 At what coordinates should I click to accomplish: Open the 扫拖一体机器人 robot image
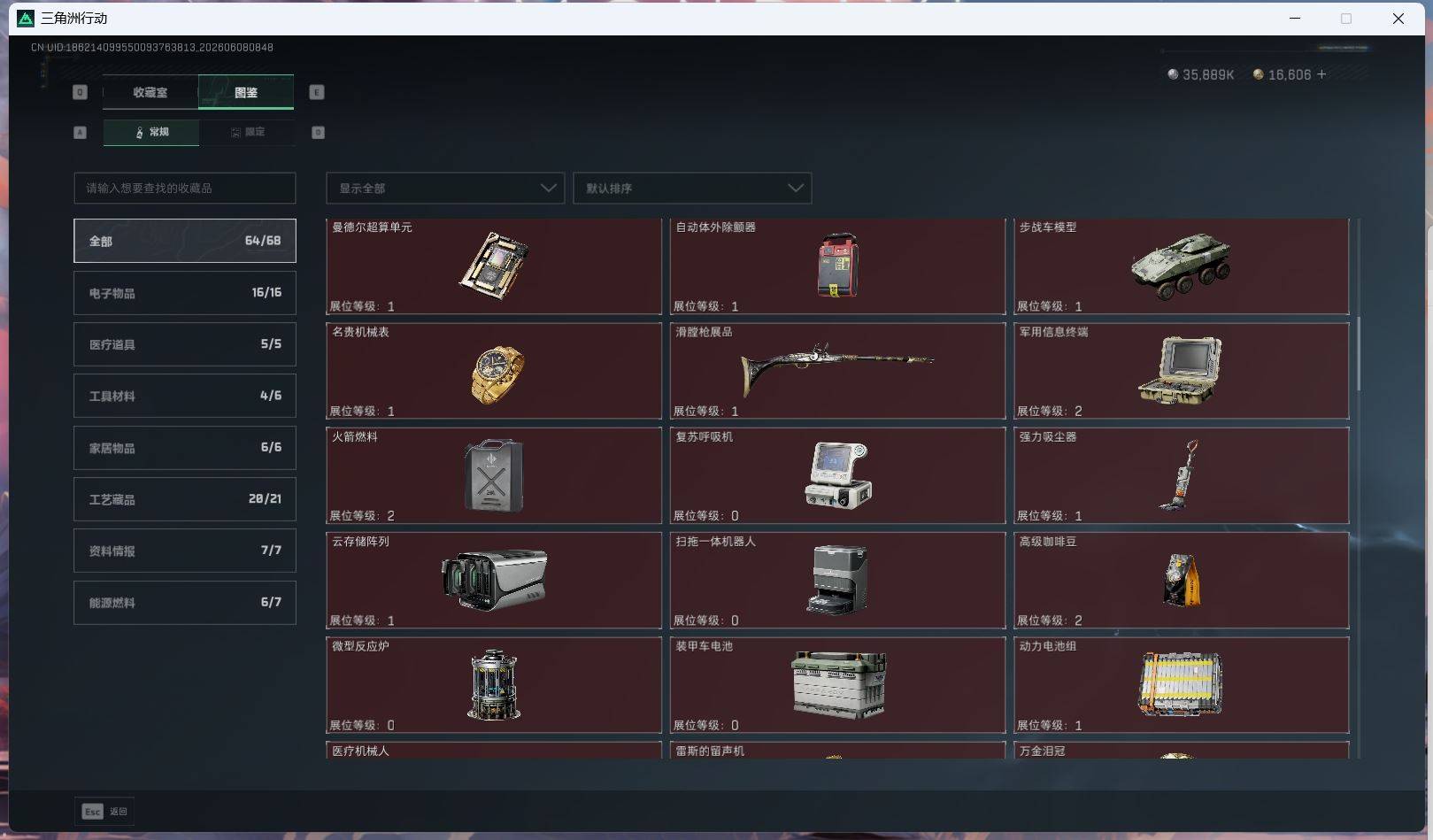(837, 580)
